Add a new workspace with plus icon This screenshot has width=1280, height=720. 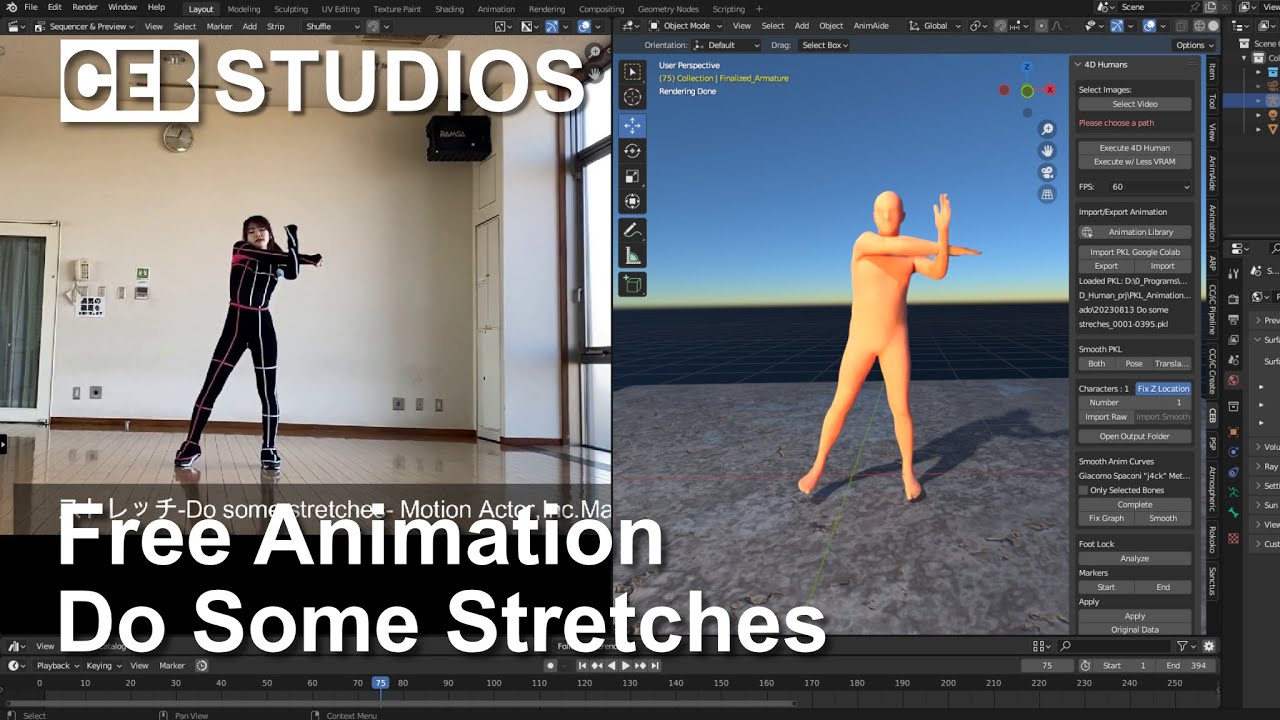click(759, 9)
